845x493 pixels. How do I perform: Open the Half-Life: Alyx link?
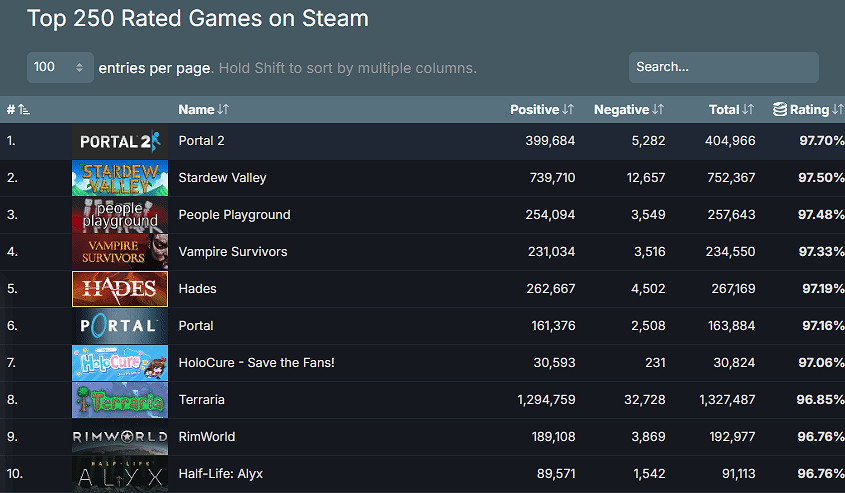tap(220, 474)
